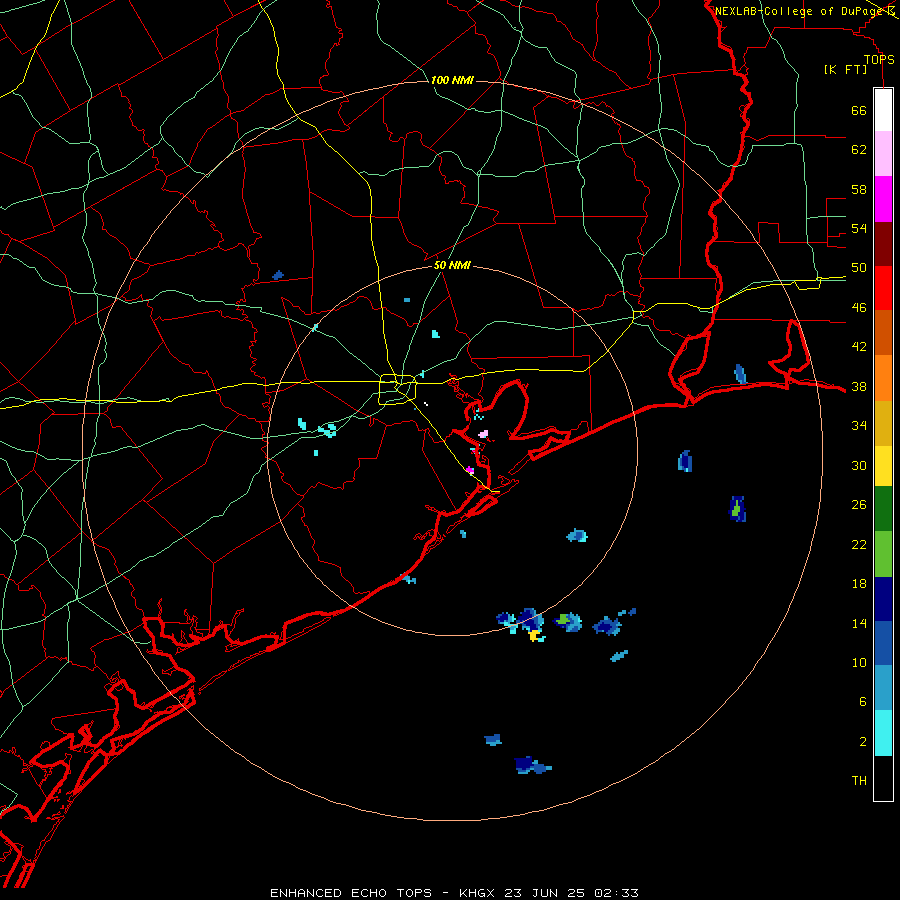The width and height of the screenshot is (900, 900).
Task: Select the bright red legend swatch
Action: click(x=883, y=288)
